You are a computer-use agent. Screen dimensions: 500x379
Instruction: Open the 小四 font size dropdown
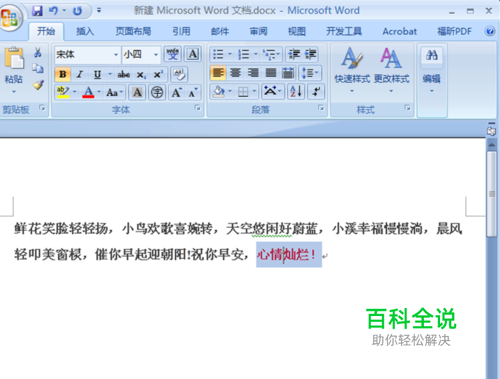tap(156, 55)
